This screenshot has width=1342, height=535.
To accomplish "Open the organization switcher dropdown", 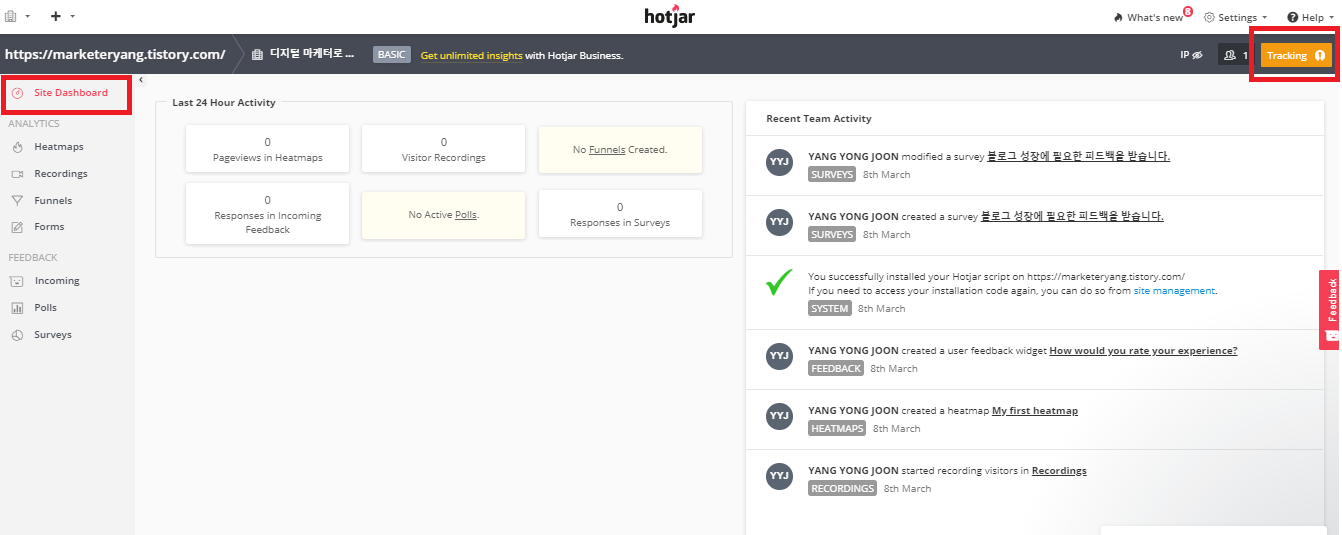I will [17, 17].
